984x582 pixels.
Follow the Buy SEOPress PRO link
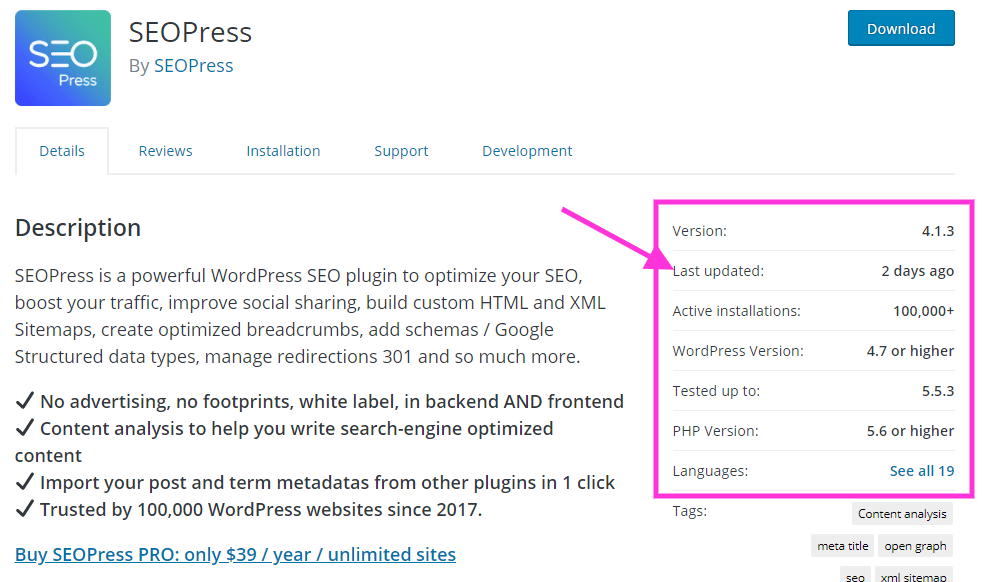235,554
